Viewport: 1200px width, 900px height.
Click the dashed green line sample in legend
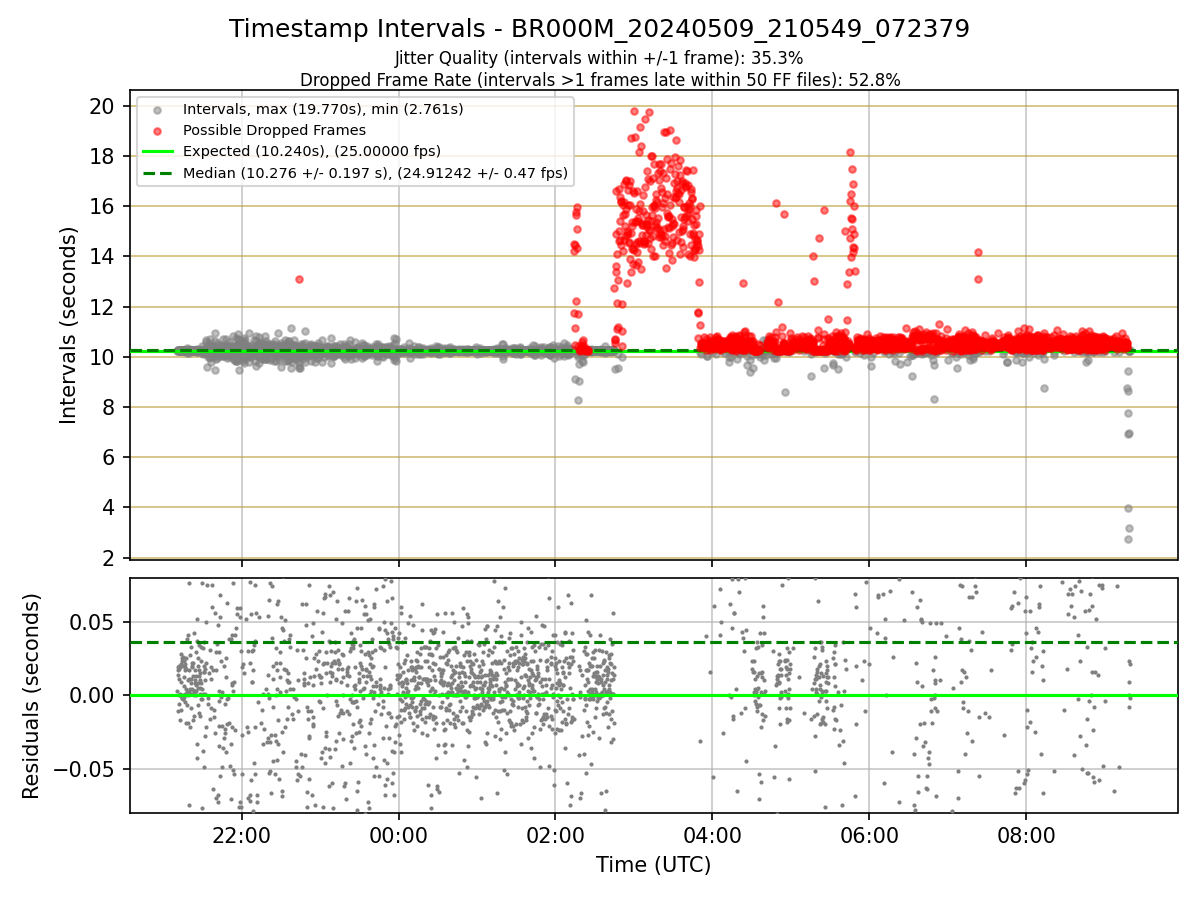point(157,173)
